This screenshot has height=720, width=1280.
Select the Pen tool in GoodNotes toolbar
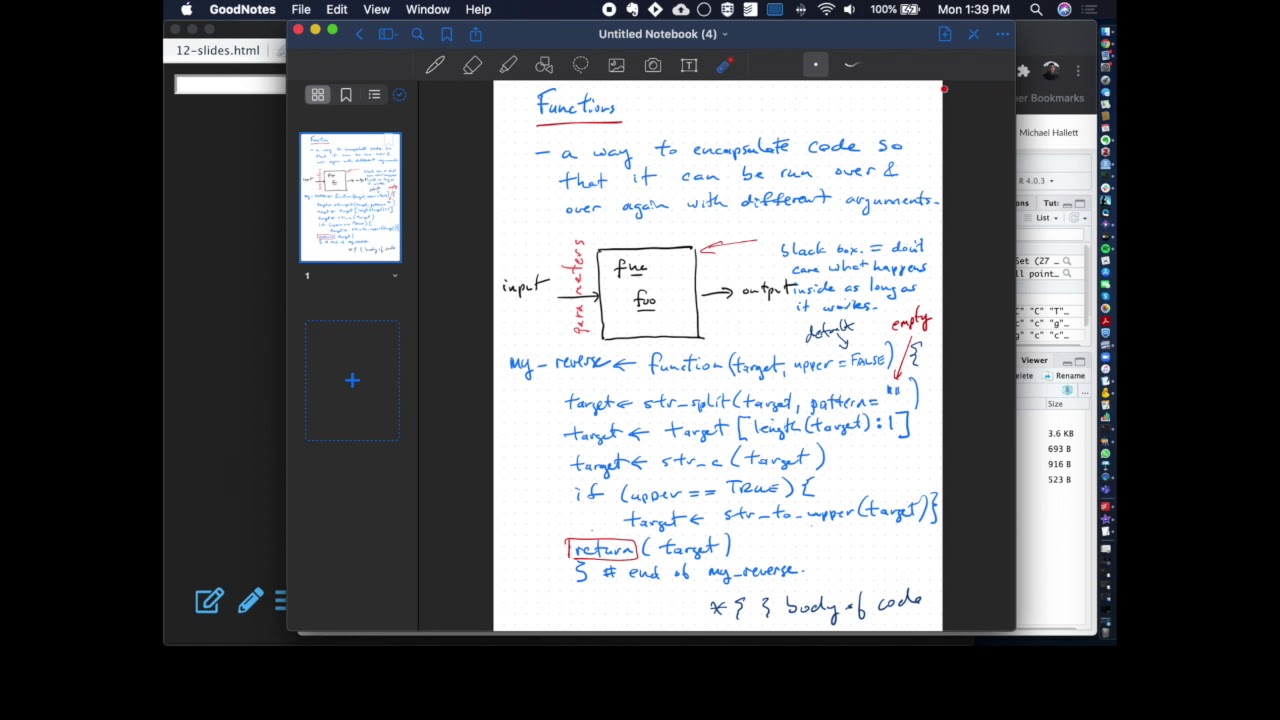[435, 65]
